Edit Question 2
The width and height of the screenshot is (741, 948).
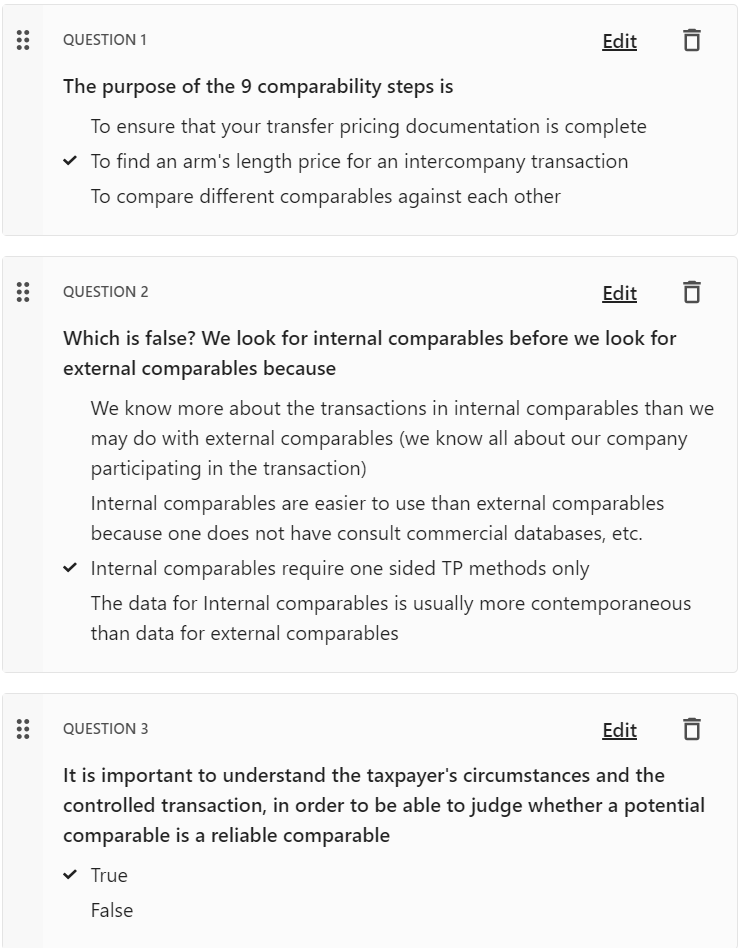click(x=620, y=293)
